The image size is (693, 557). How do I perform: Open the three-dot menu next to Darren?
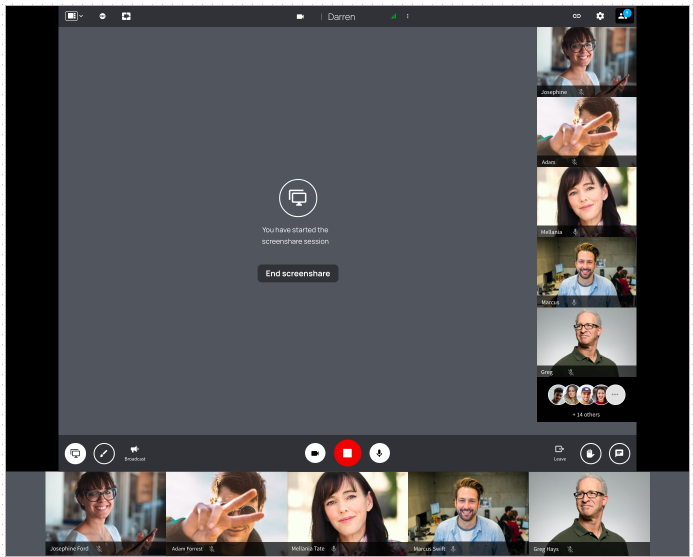[x=407, y=16]
